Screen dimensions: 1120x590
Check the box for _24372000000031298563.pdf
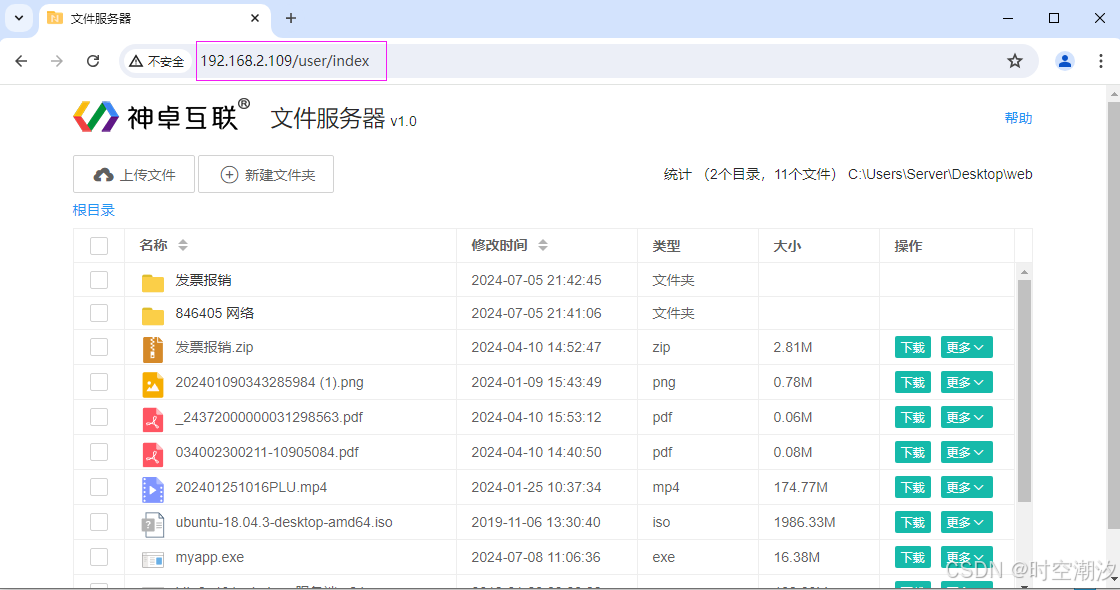point(99,417)
